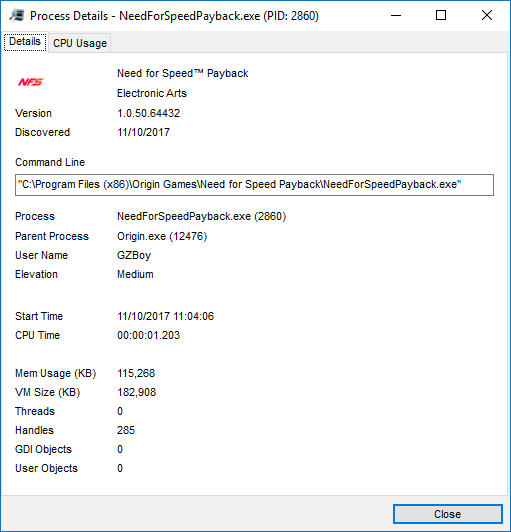Viewport: 511px width, 532px height.
Task: Click the 'VM Size (KB)' label
Action: click(x=48, y=393)
